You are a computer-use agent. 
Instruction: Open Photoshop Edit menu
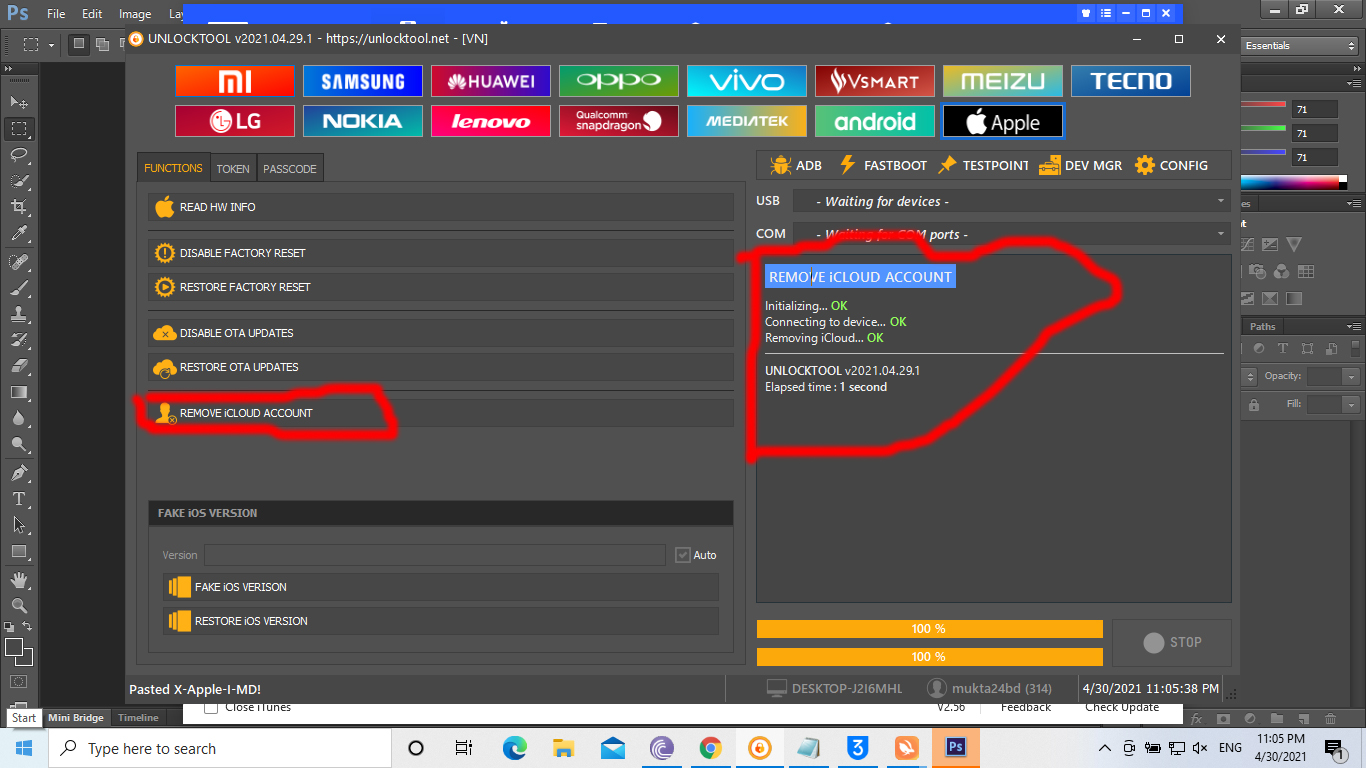pyautogui.click(x=92, y=14)
